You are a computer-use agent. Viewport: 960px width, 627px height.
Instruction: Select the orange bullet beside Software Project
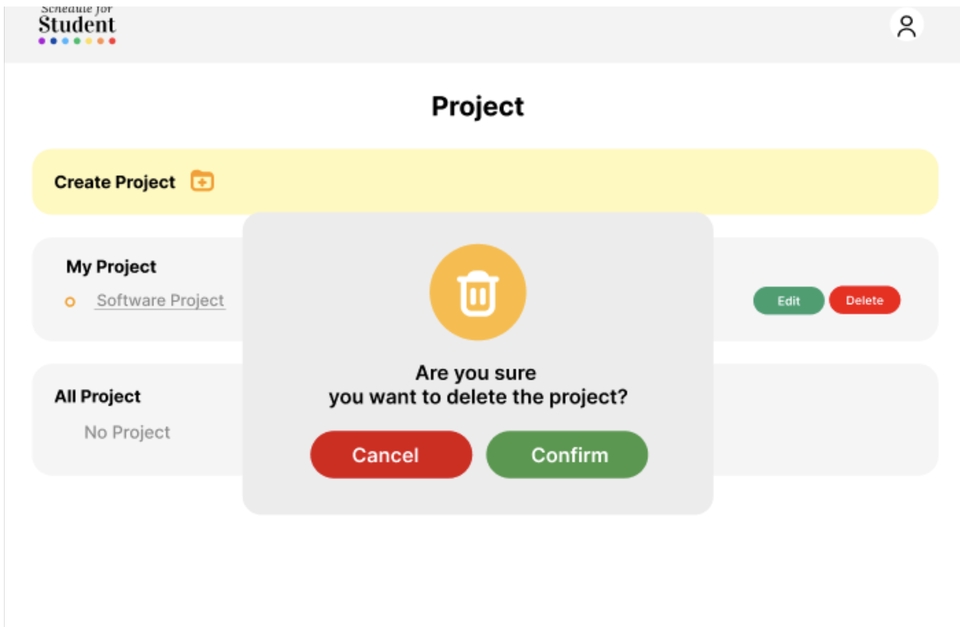point(70,302)
